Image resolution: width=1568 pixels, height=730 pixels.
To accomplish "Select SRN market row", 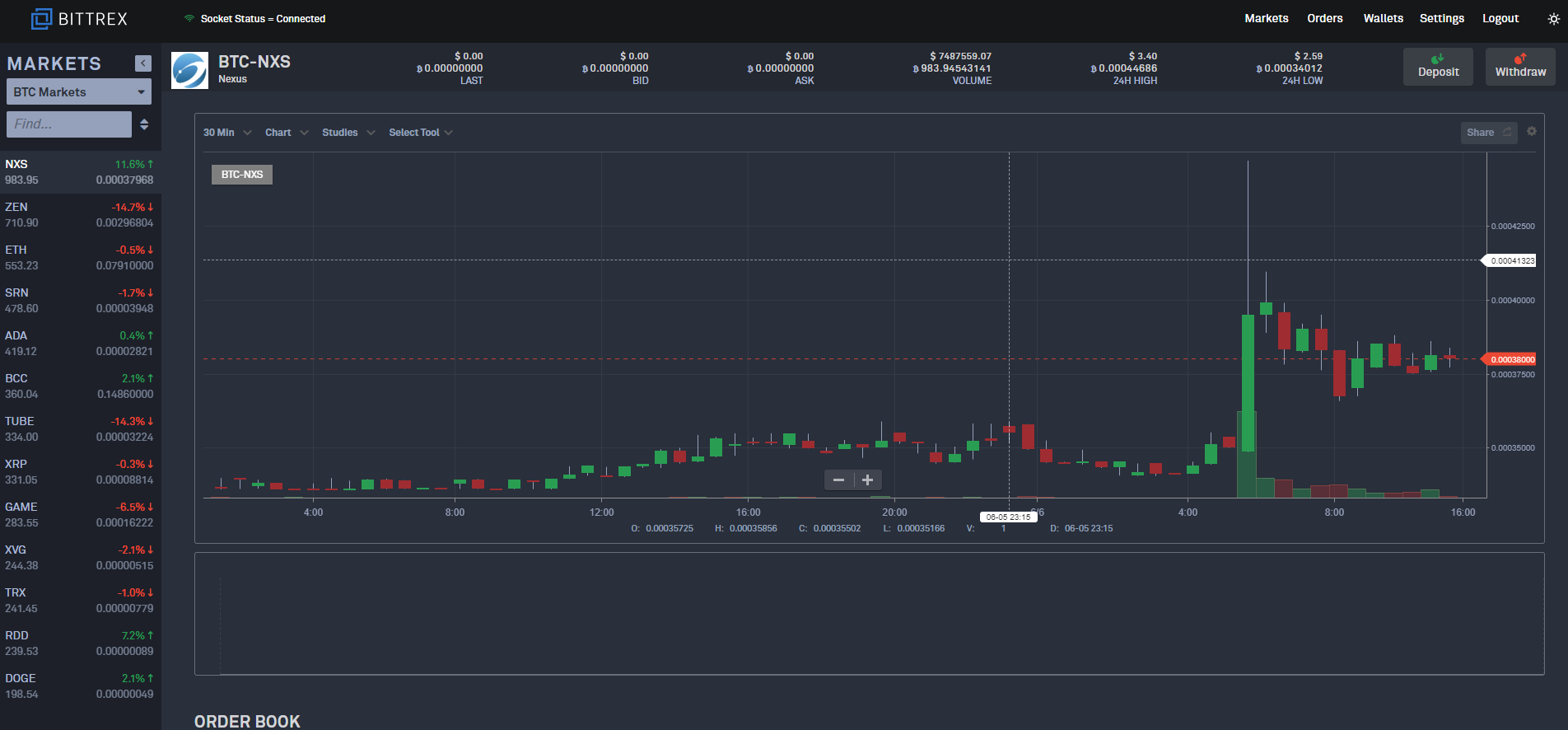I will [x=80, y=301].
